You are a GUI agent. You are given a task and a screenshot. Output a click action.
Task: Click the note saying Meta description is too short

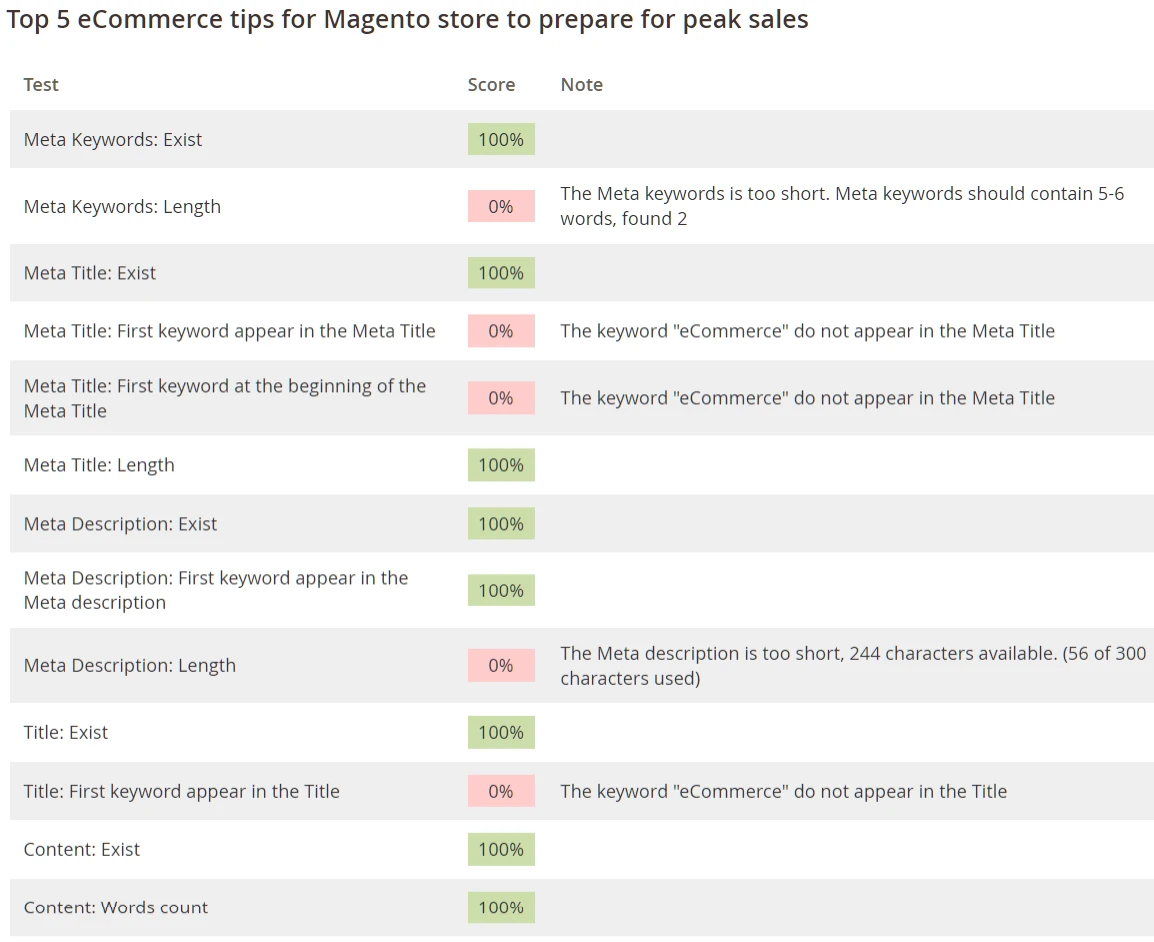[x=852, y=666]
